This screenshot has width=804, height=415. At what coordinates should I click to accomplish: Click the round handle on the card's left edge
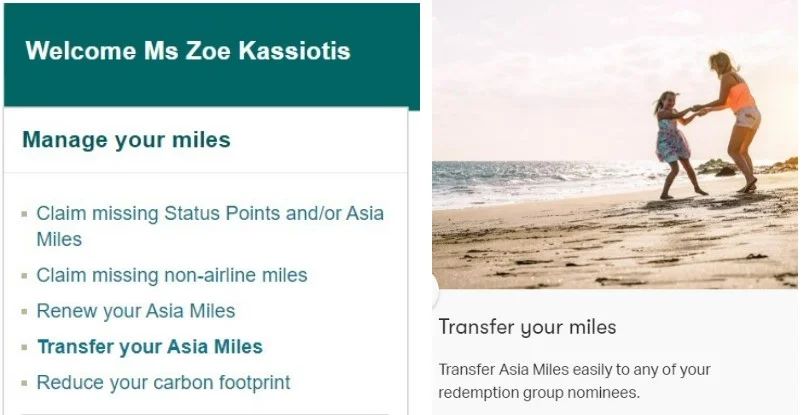point(435,293)
